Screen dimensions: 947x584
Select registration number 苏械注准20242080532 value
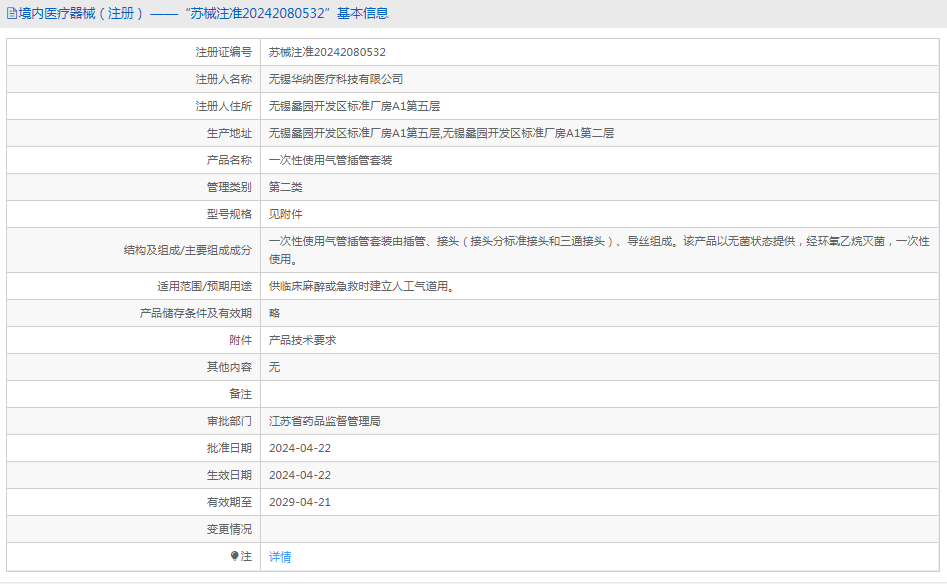[327, 53]
